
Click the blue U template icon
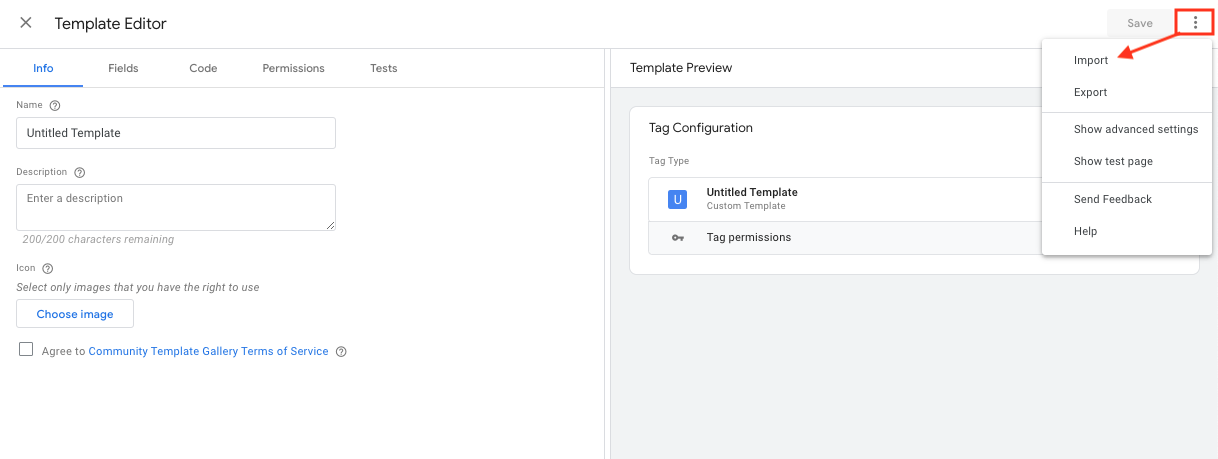coord(677,199)
